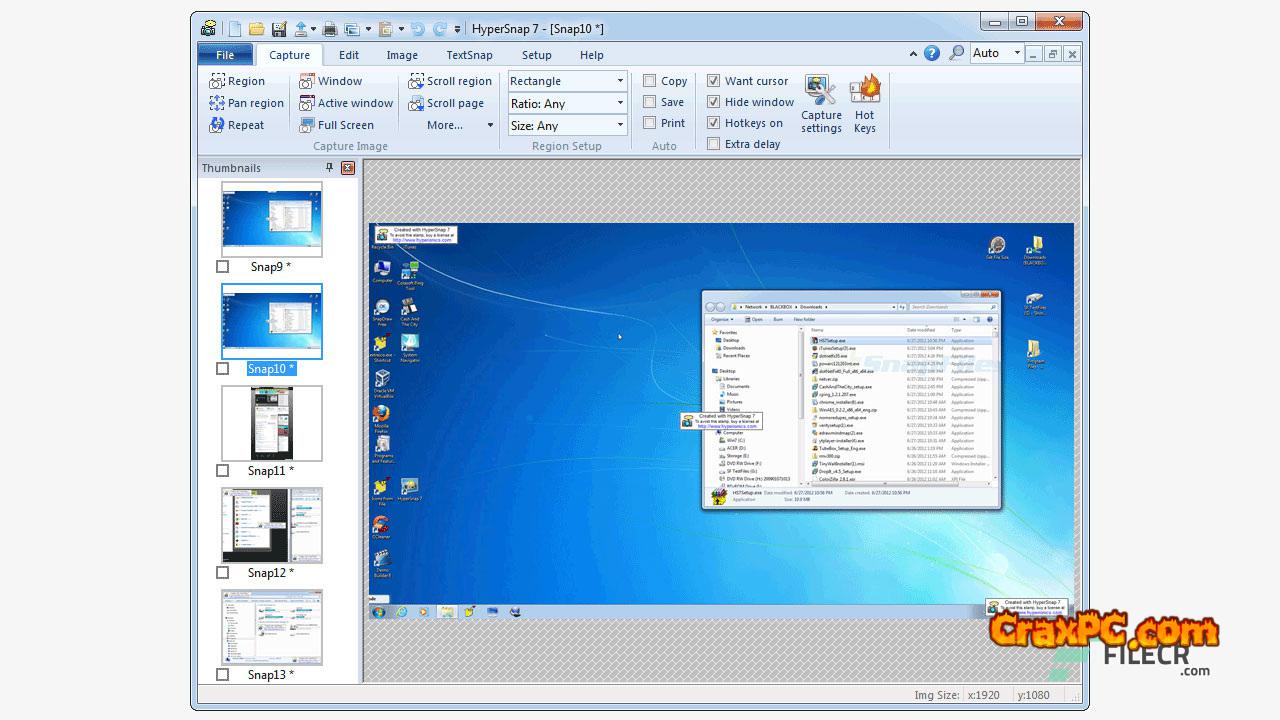This screenshot has height=720, width=1280.
Task: Disable the Want cursor checkbox
Action: [x=714, y=81]
